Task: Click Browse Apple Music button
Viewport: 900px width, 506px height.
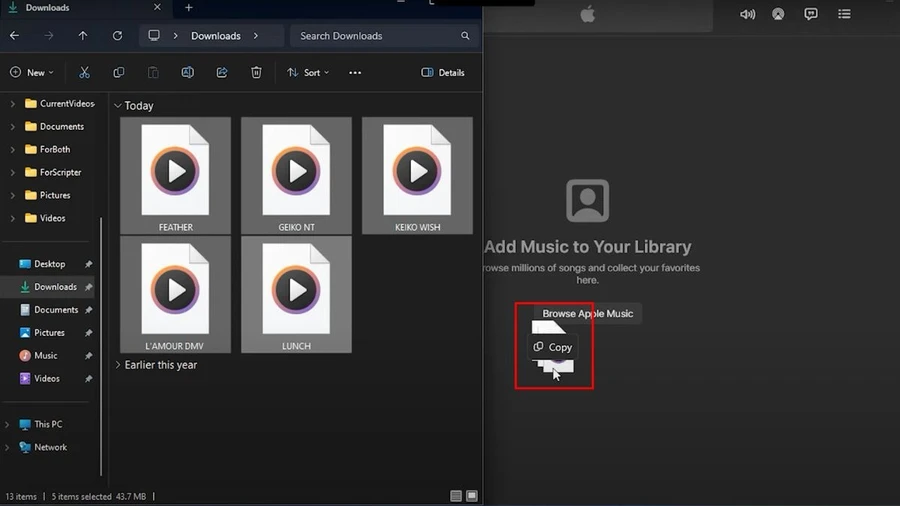Action: [x=588, y=314]
